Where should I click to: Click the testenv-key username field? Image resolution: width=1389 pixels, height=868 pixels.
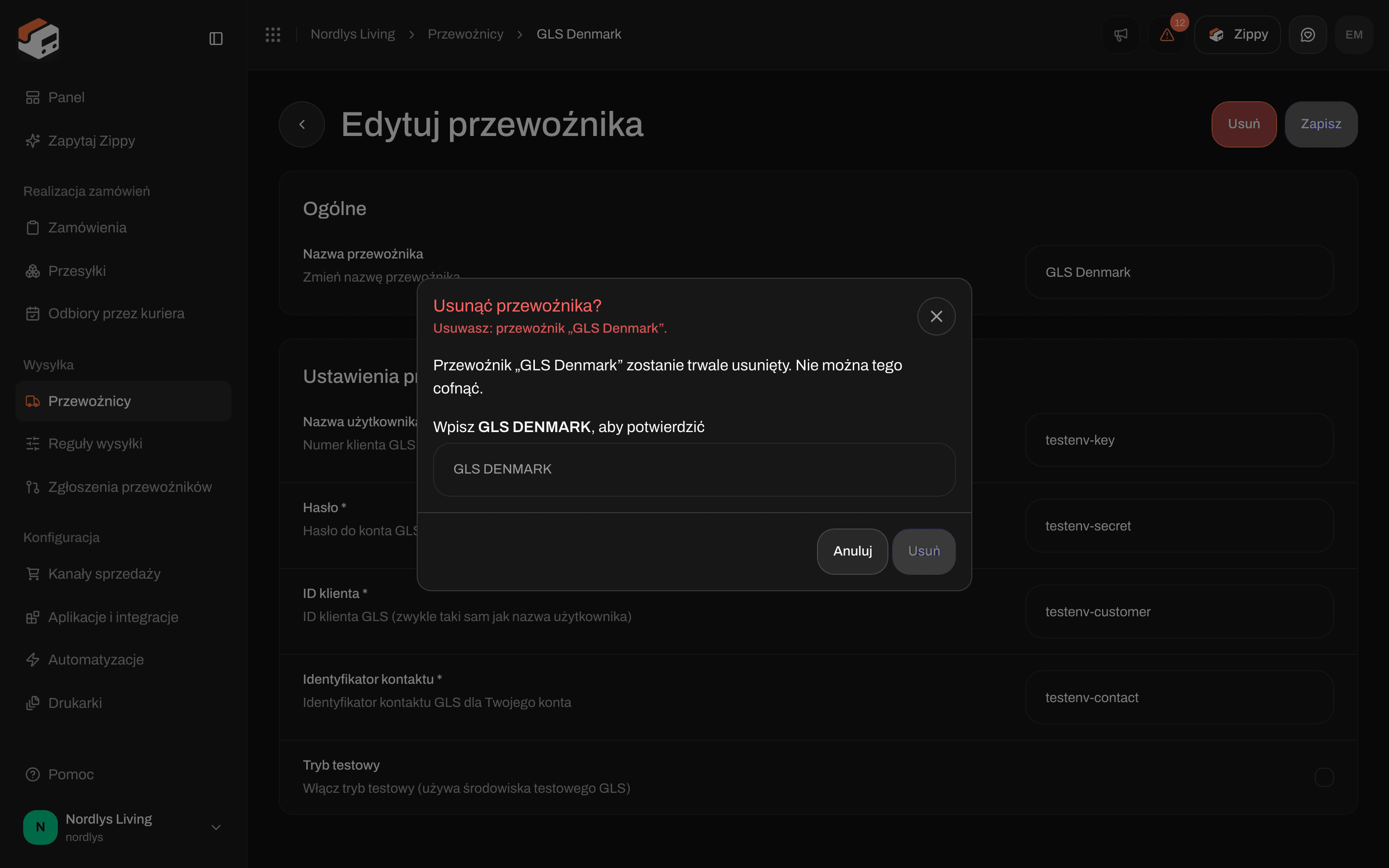click(1179, 440)
